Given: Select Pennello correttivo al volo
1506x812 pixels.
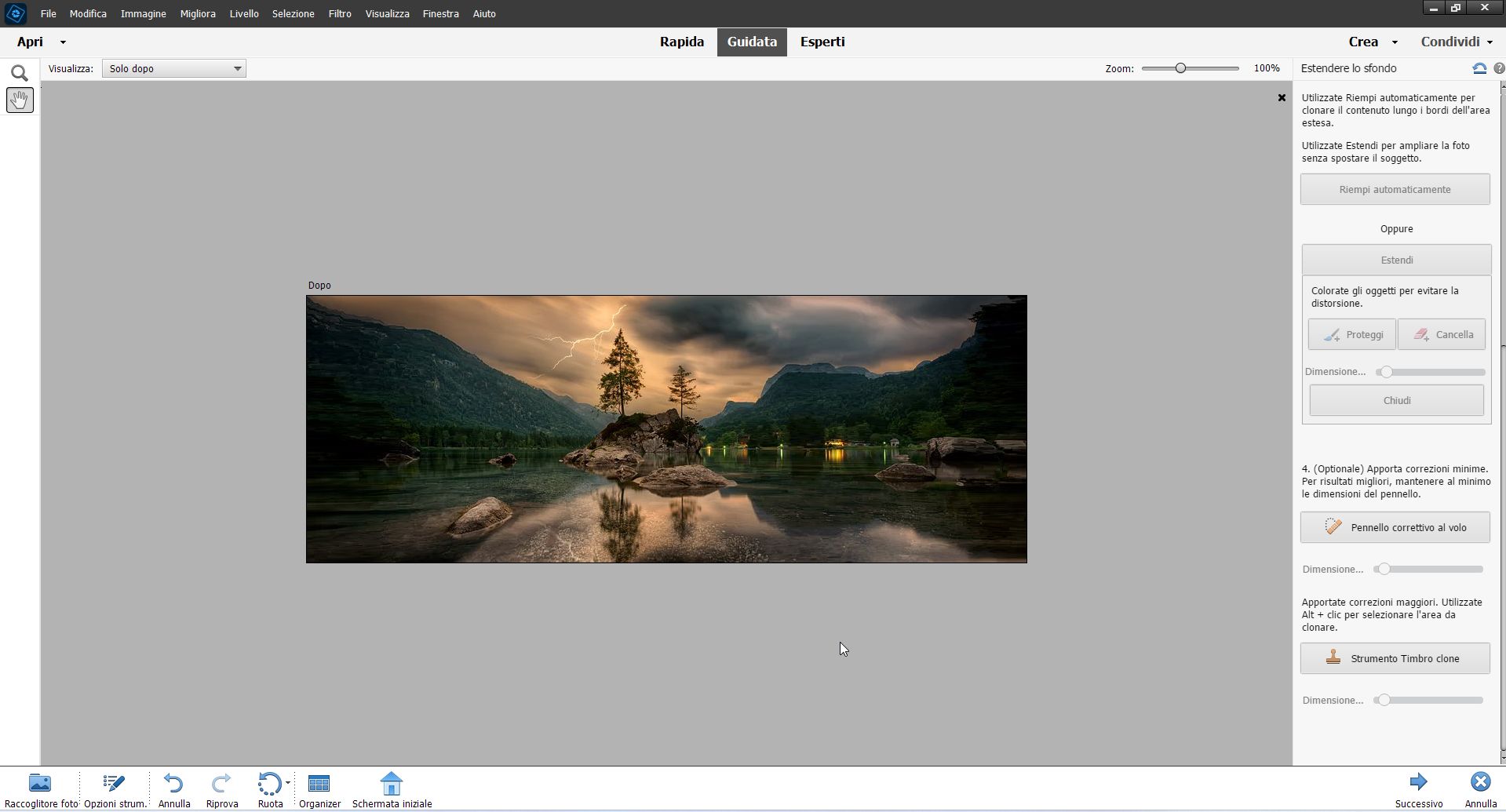Looking at the screenshot, I should (x=1395, y=527).
